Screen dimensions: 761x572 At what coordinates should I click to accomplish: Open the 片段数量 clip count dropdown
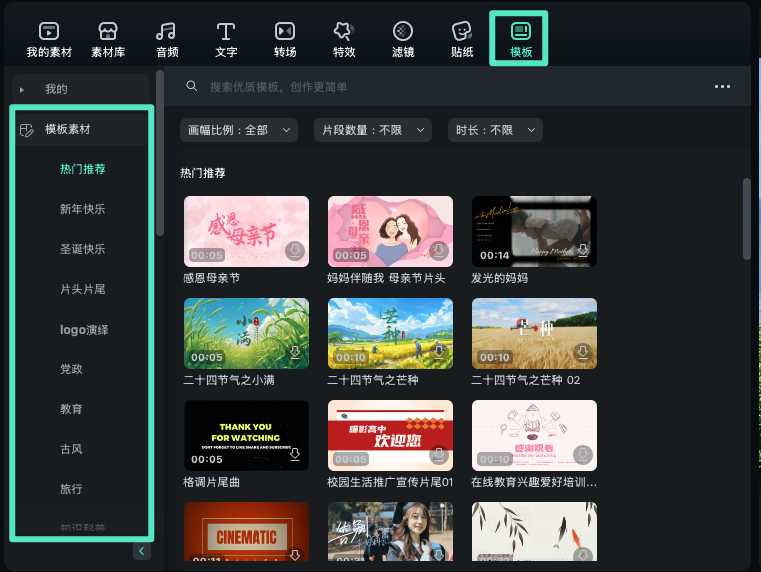[373, 130]
